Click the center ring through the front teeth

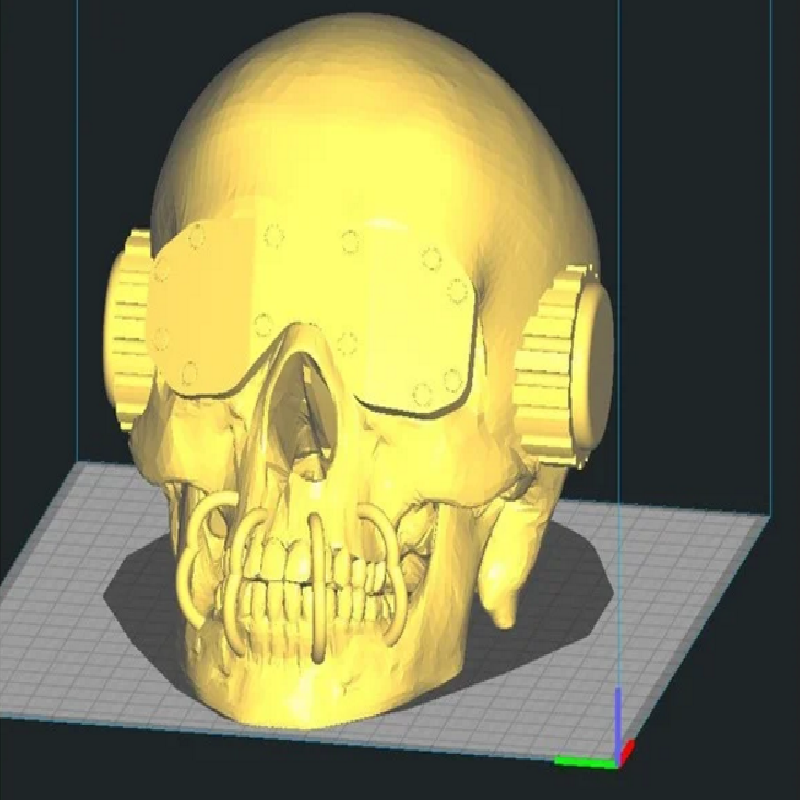click(318, 587)
